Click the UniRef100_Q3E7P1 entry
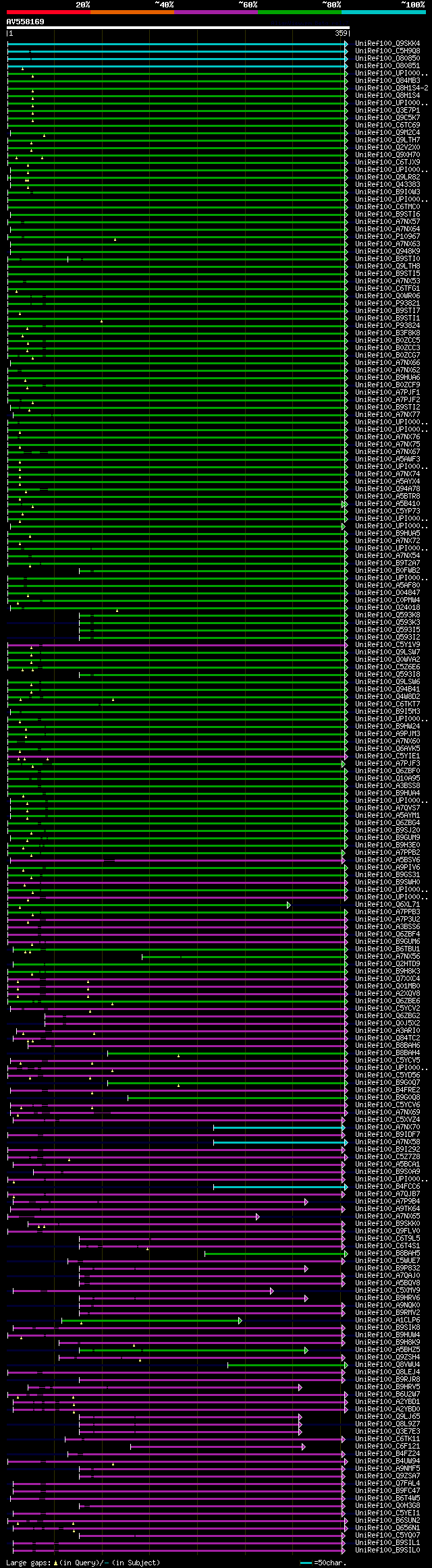This screenshot has width=432, height=1568. click(x=387, y=111)
